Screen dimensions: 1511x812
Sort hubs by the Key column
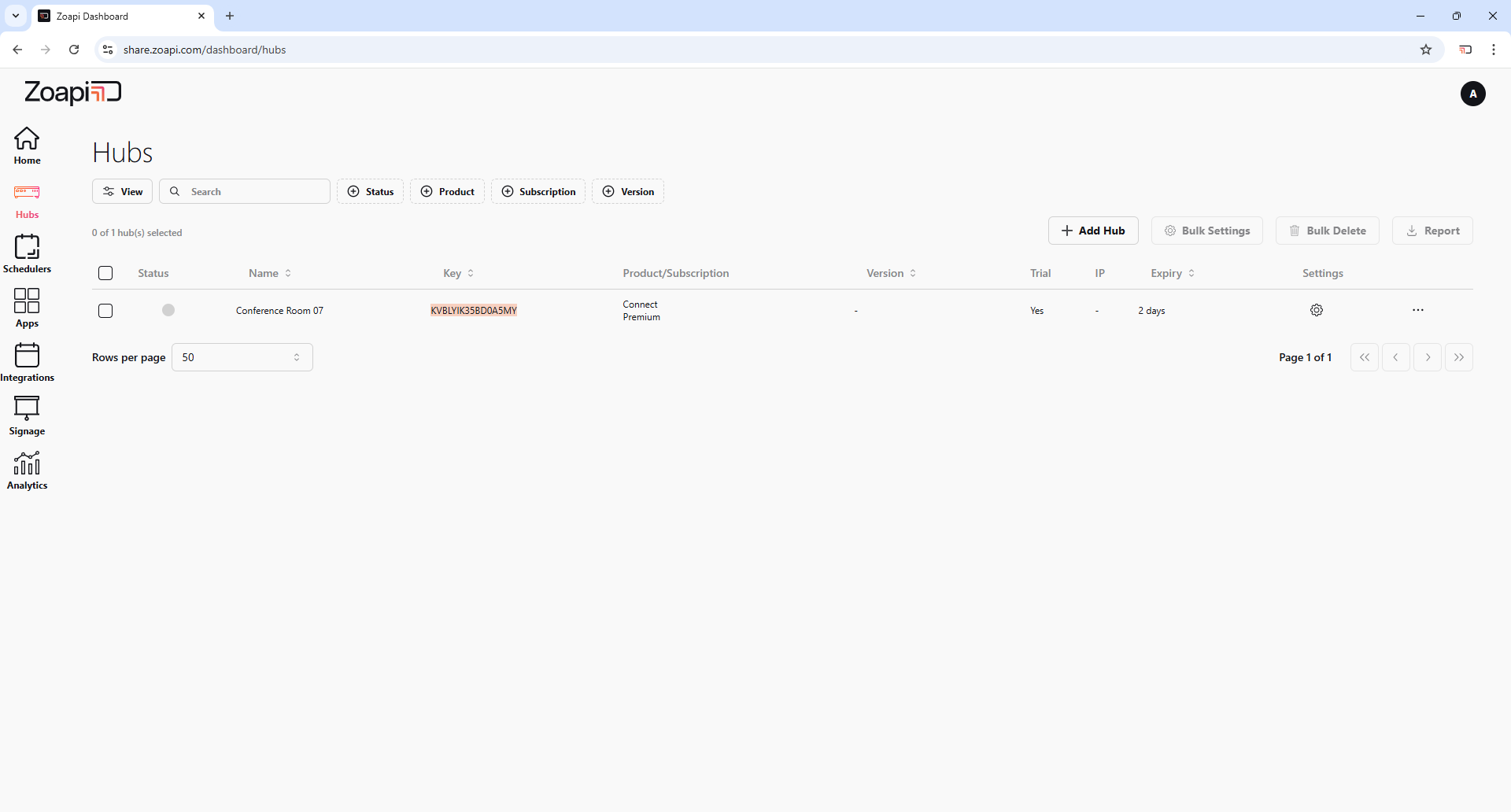coord(459,273)
